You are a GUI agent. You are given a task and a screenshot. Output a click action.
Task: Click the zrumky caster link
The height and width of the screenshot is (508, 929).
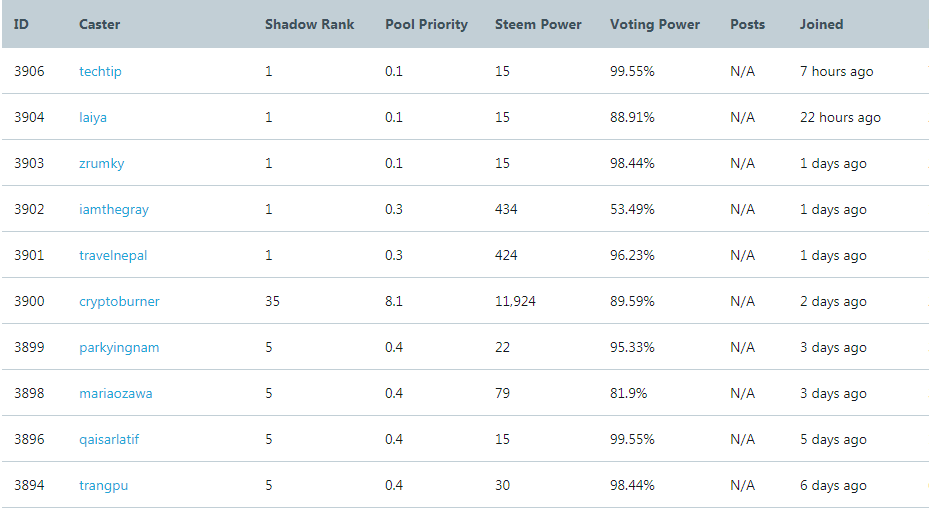click(101, 164)
